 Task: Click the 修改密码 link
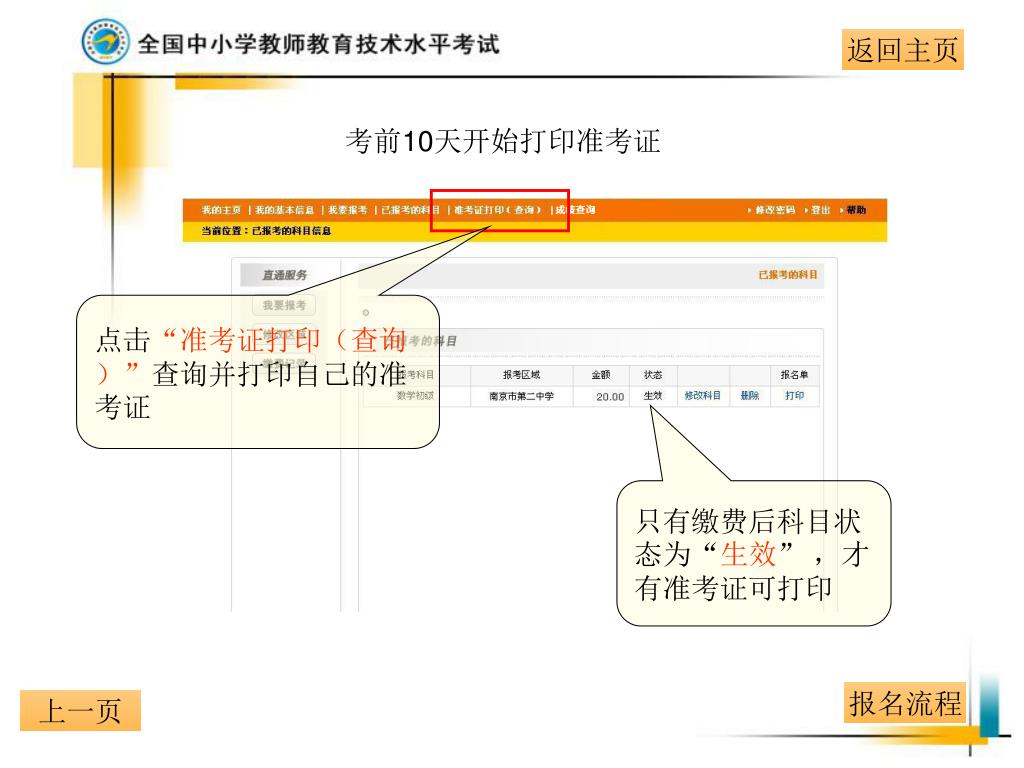(775, 210)
